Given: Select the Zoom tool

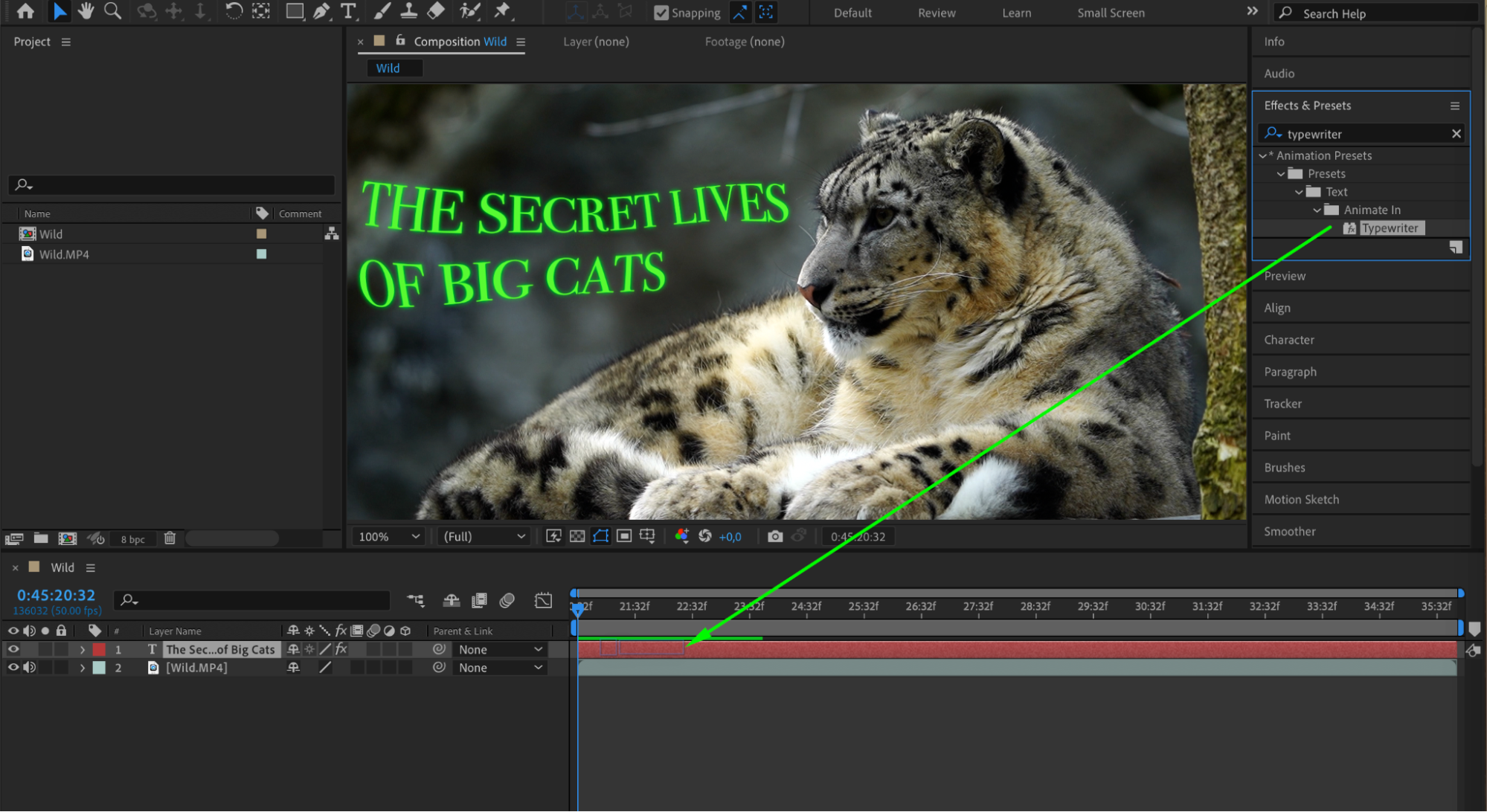Looking at the screenshot, I should coord(112,11).
